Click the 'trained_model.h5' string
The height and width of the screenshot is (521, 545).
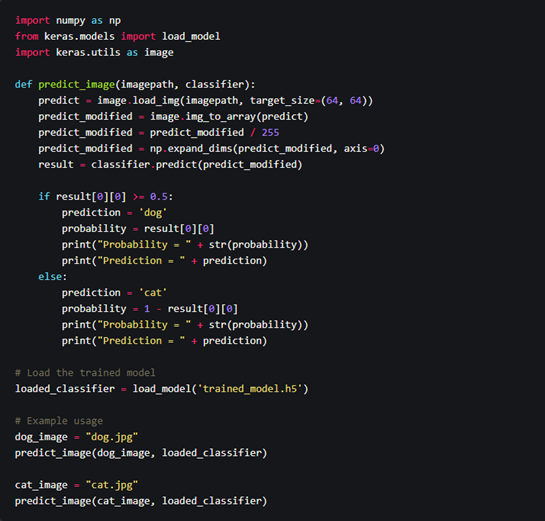pos(250,389)
